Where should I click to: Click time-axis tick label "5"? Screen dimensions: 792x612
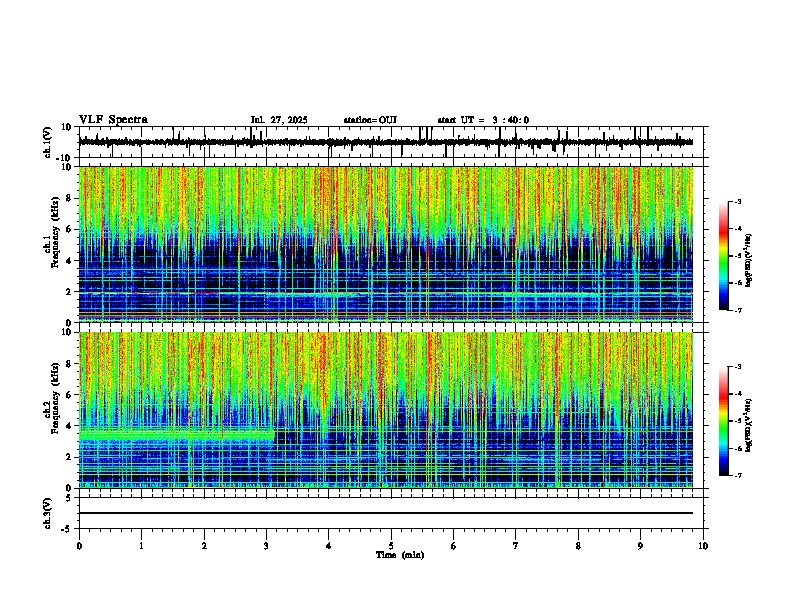(x=391, y=546)
